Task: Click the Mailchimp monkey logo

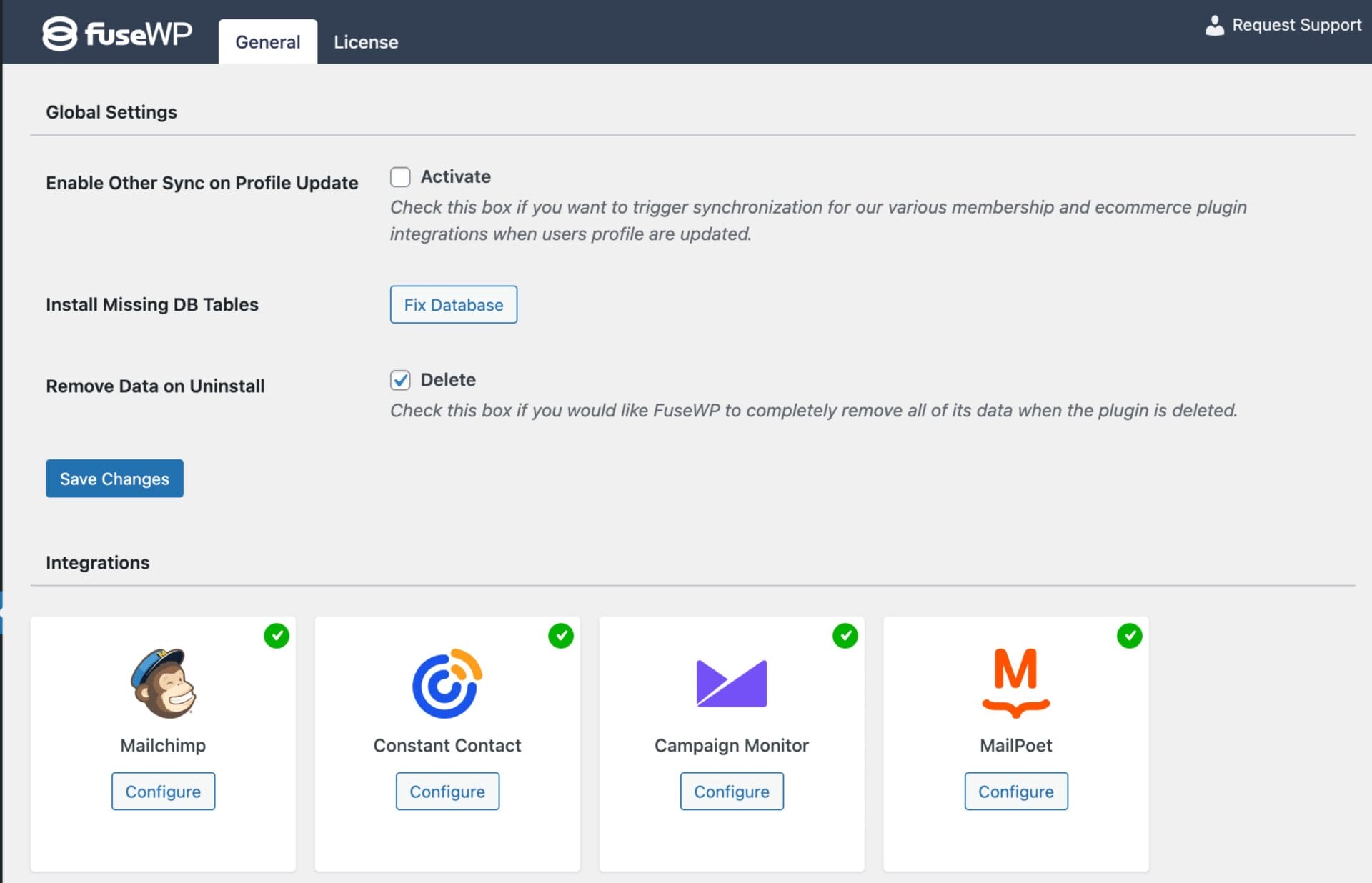Action: click(x=163, y=683)
